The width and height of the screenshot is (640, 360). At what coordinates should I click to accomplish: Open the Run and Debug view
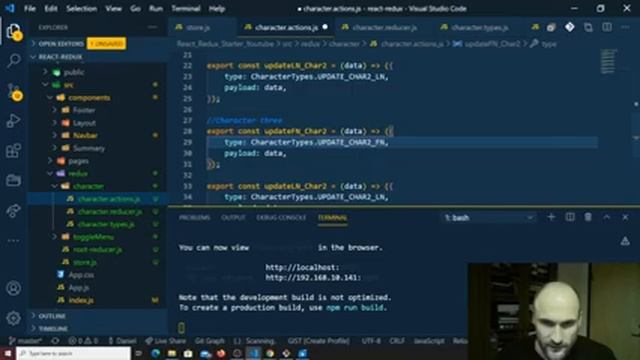[x=13, y=121]
